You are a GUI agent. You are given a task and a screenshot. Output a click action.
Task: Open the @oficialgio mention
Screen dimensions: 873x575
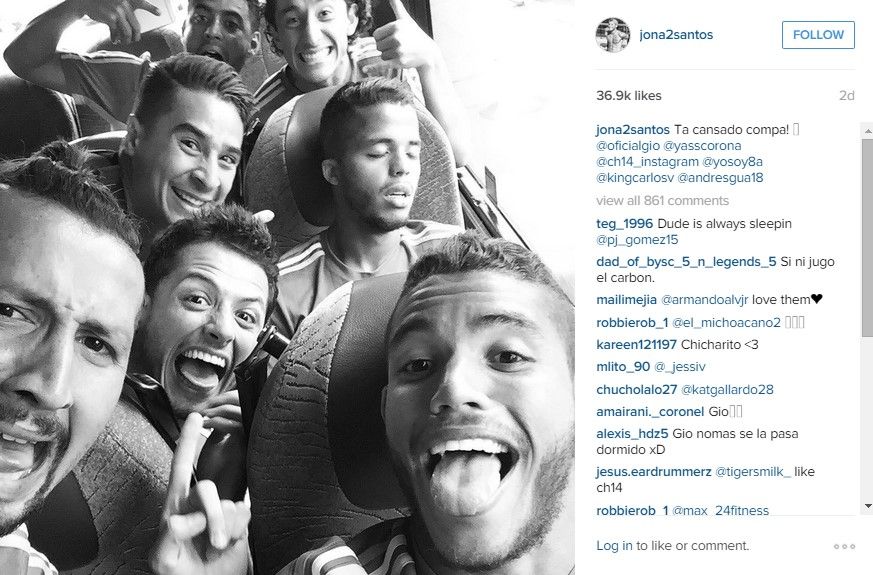(627, 146)
